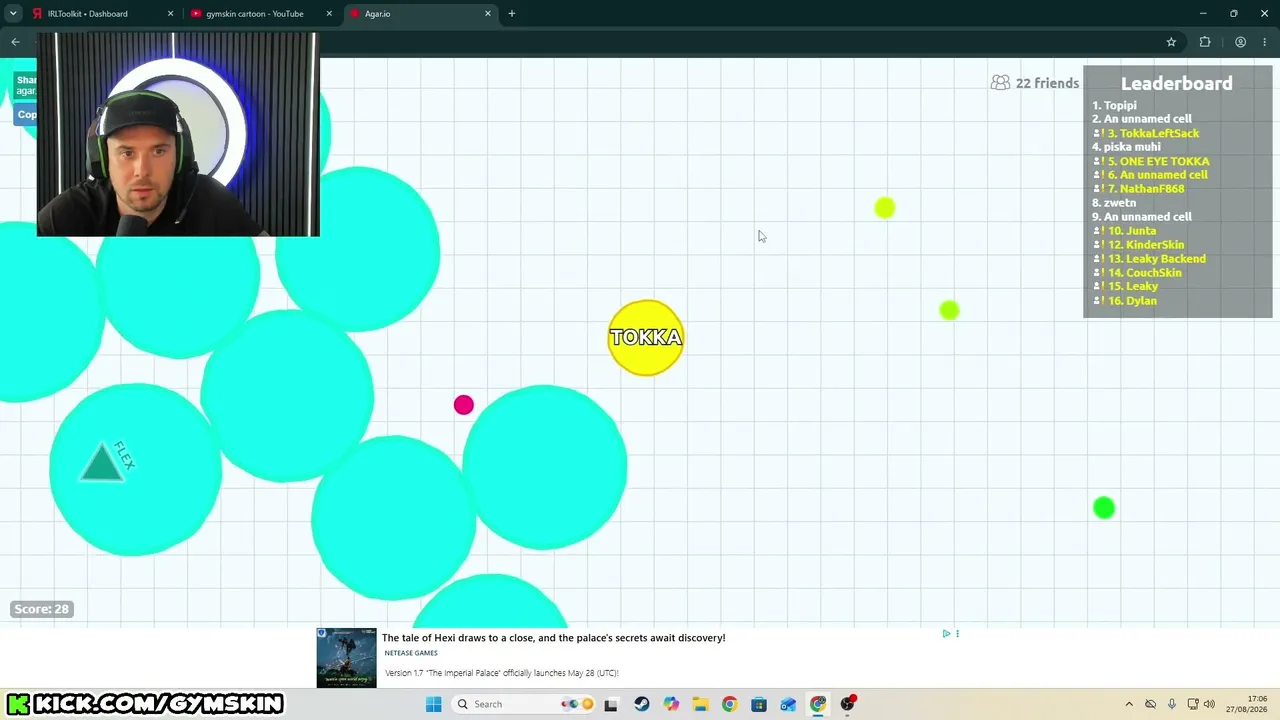The image size is (1280, 720).
Task: Open OBS Studio from the taskbar
Action: point(848,704)
